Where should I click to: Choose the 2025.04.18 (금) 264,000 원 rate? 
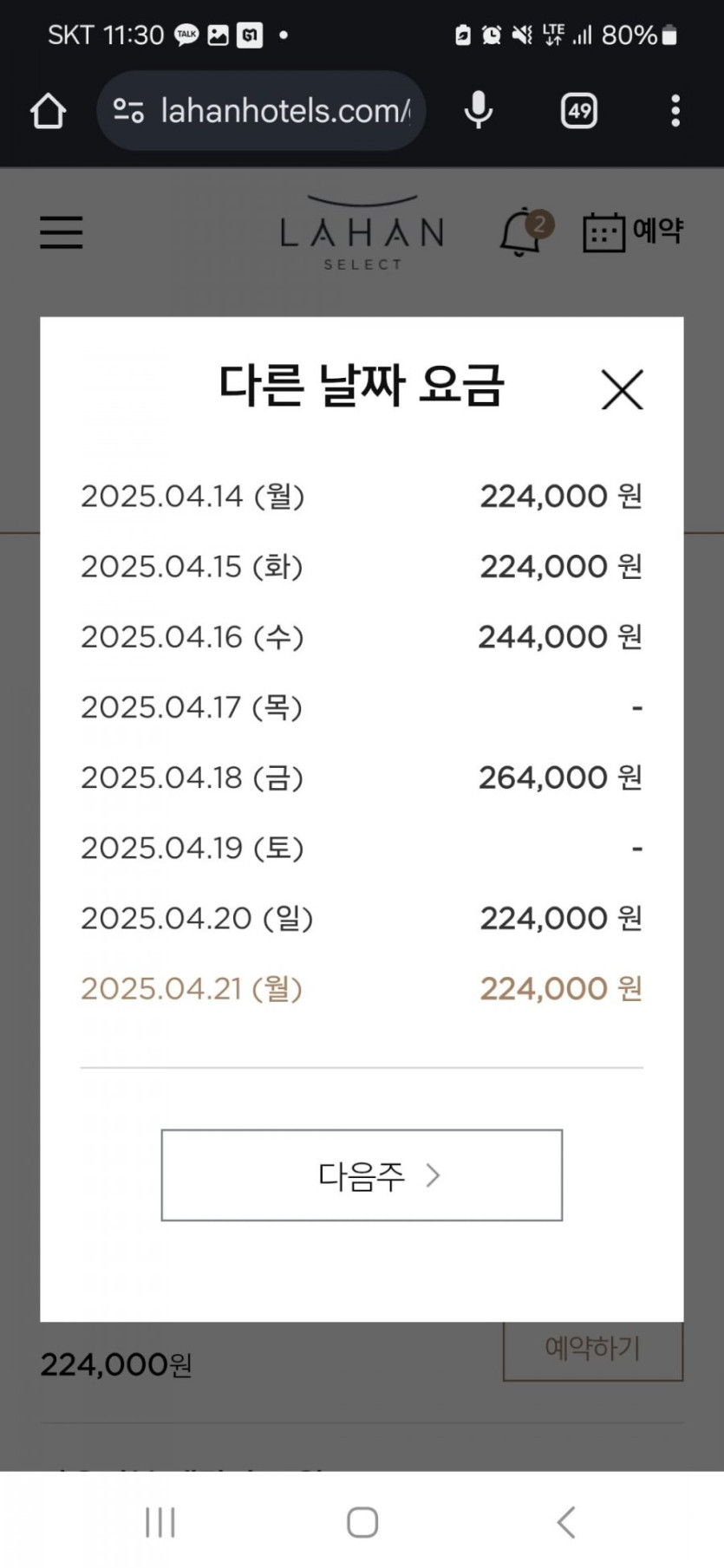coord(362,777)
